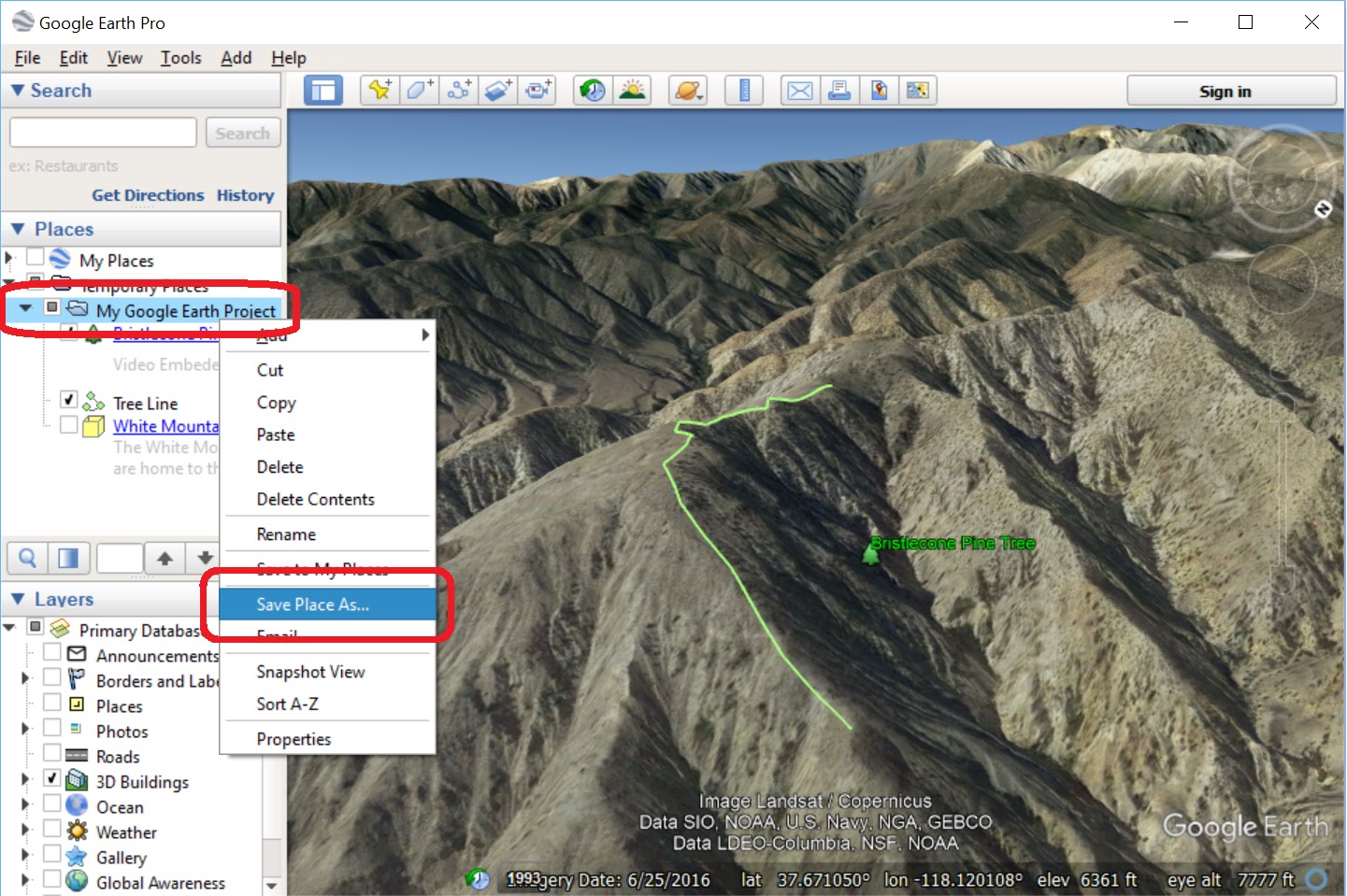Expand the My Places tree node

[x=9, y=257]
